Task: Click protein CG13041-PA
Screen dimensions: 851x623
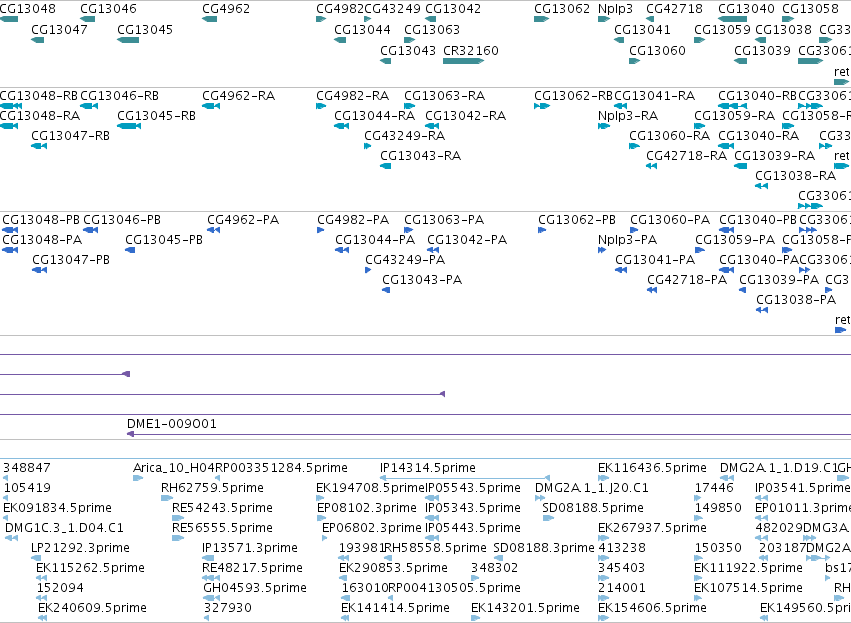Action: click(655, 260)
